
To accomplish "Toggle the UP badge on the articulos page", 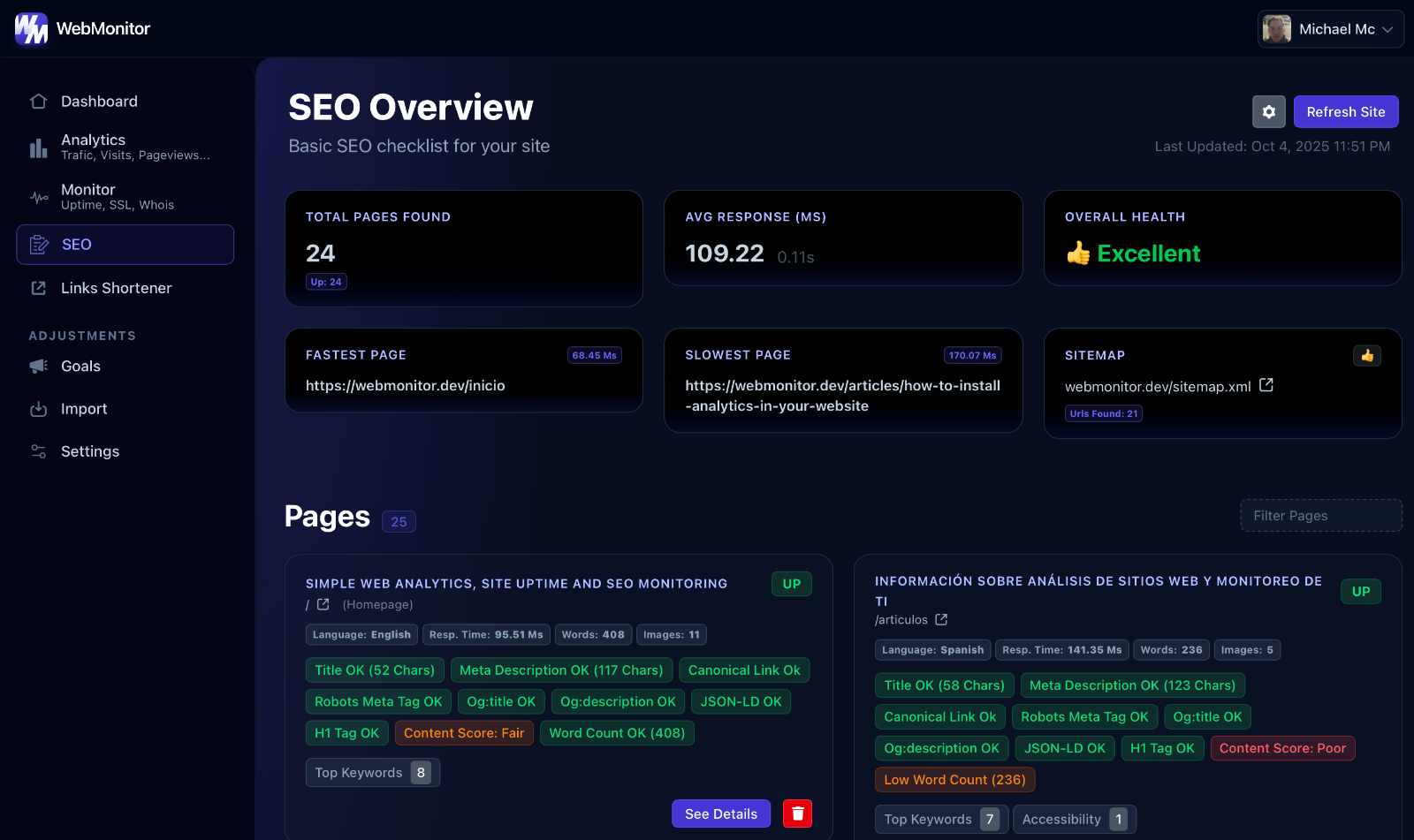I will pos(1360,591).
